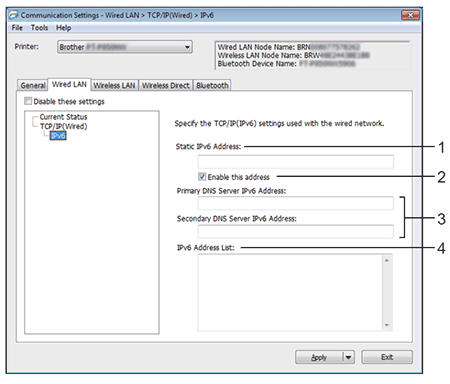Open the Help menu
450x384 pixels.
[63, 28]
